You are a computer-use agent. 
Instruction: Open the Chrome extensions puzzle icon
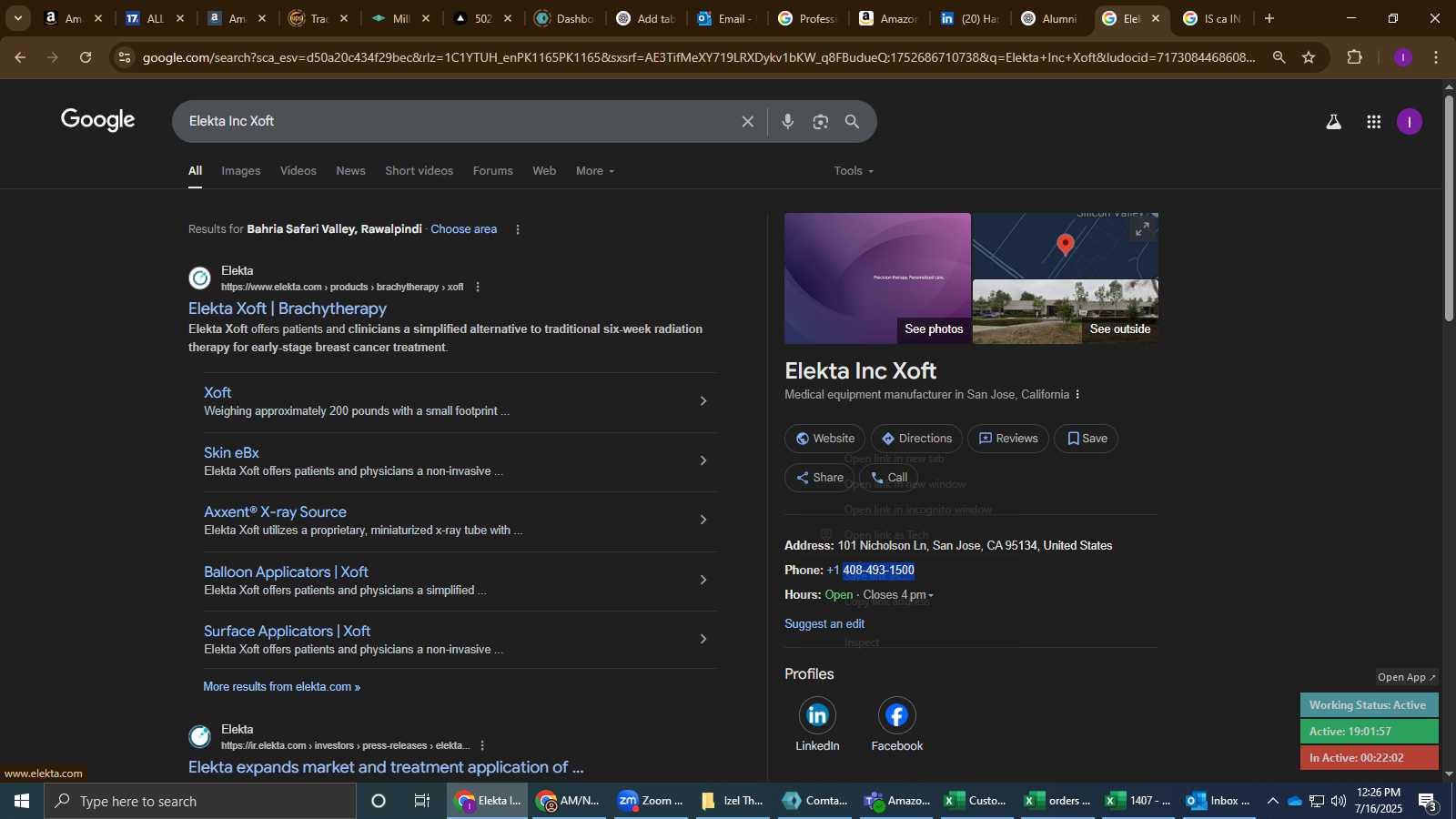click(1355, 57)
